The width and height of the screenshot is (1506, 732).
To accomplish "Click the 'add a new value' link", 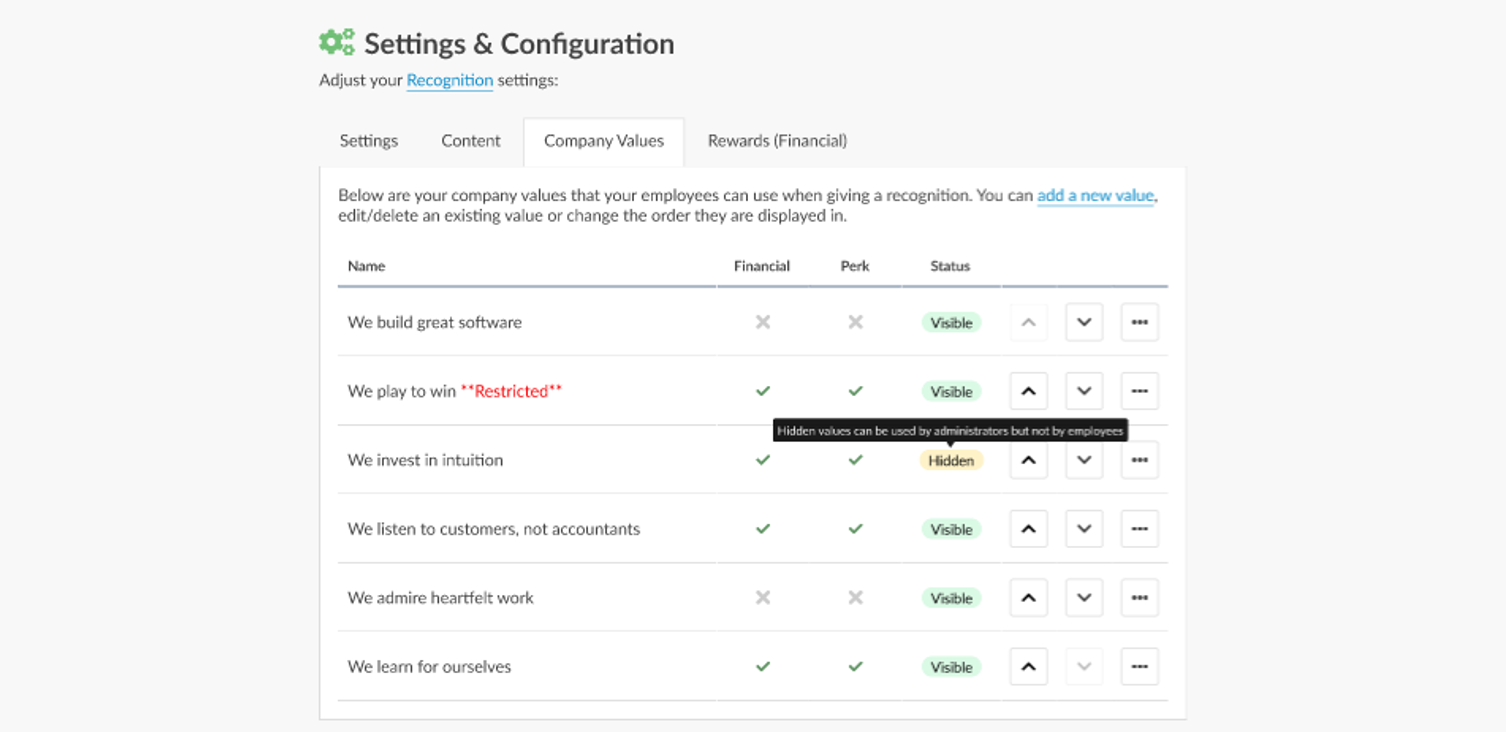I will coord(1095,196).
